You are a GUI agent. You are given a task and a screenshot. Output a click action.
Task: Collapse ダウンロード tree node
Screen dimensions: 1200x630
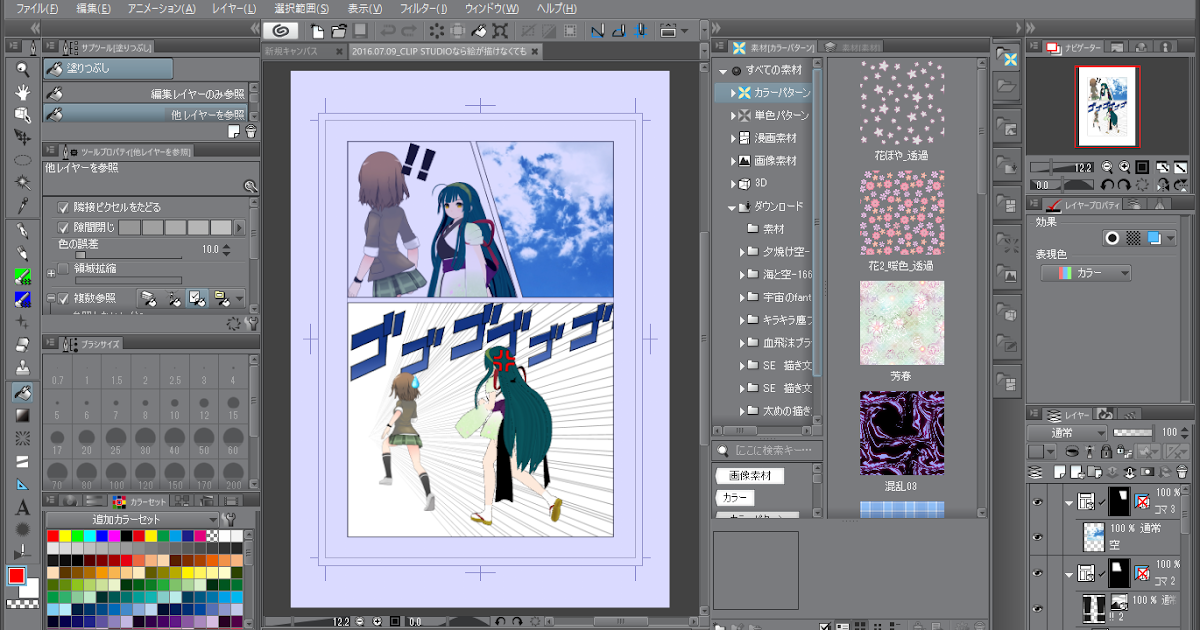pos(733,207)
